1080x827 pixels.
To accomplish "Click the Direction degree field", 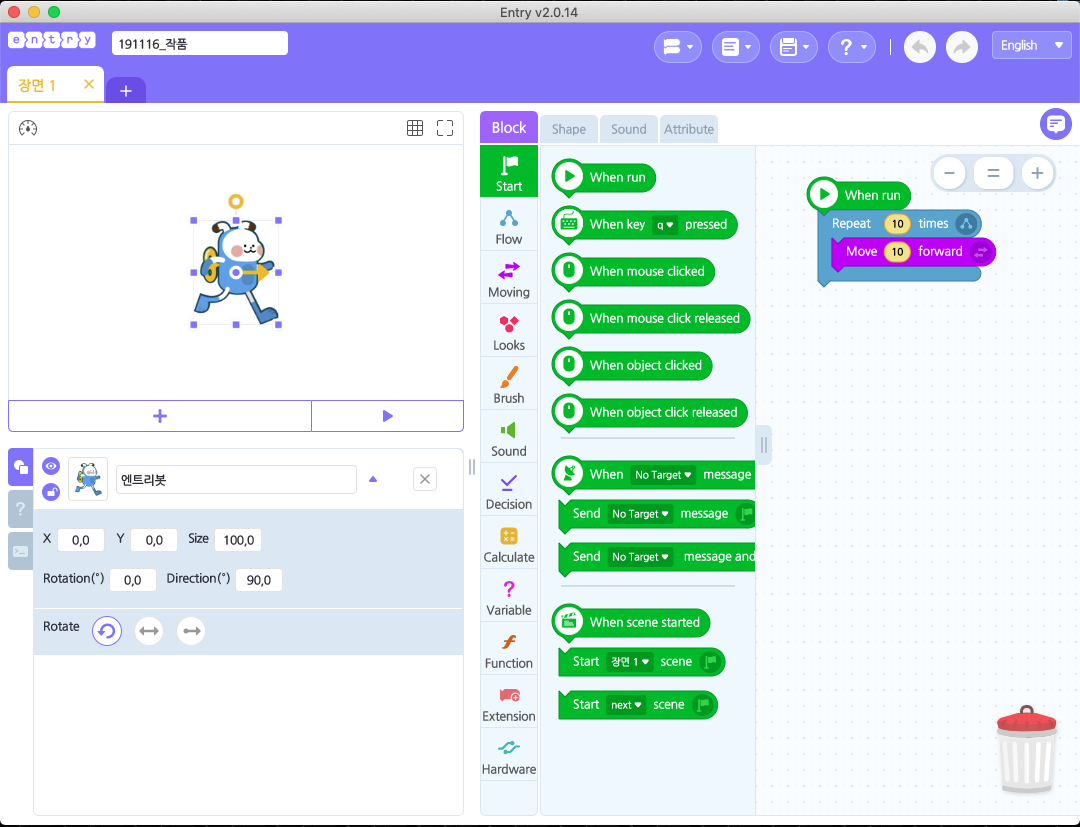I will pyautogui.click(x=258, y=580).
